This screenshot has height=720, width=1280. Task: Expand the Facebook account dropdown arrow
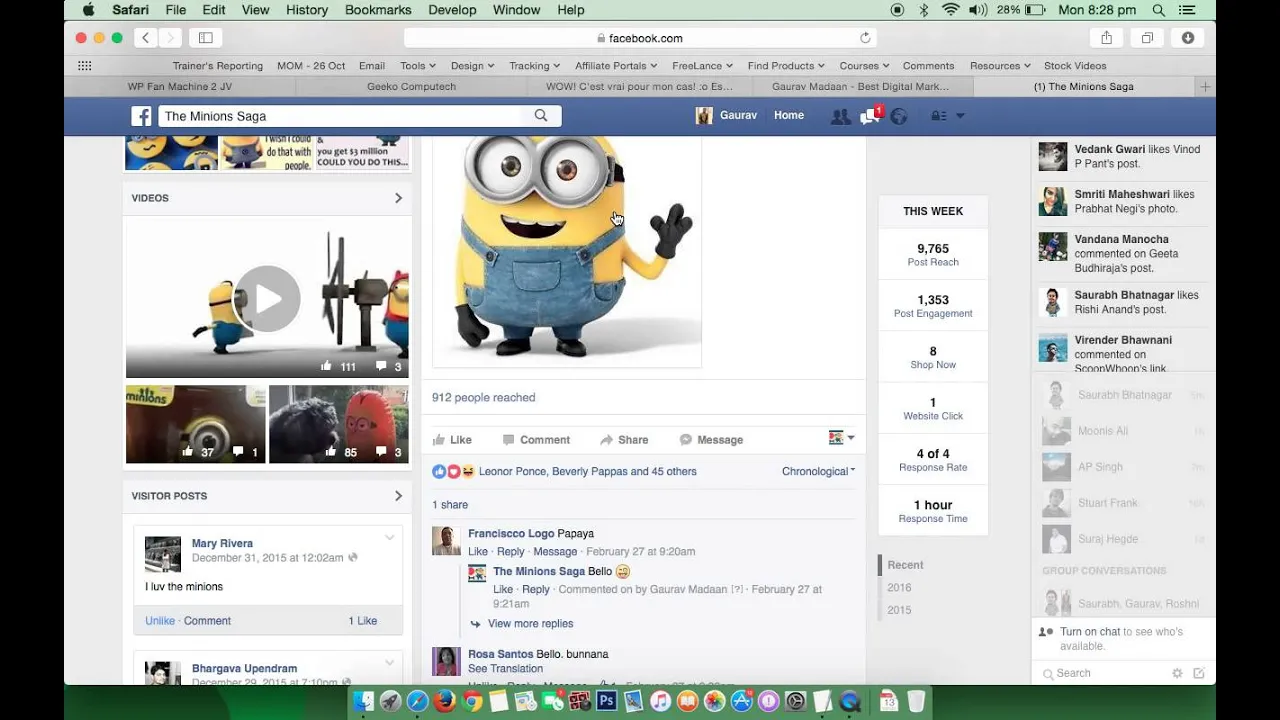click(960, 116)
